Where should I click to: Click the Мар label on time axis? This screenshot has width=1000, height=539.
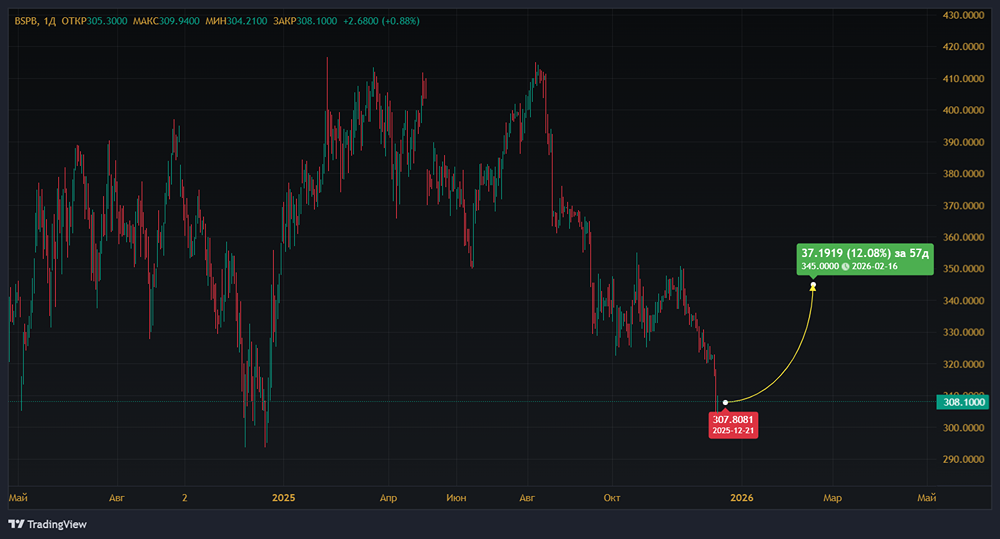tap(832, 497)
